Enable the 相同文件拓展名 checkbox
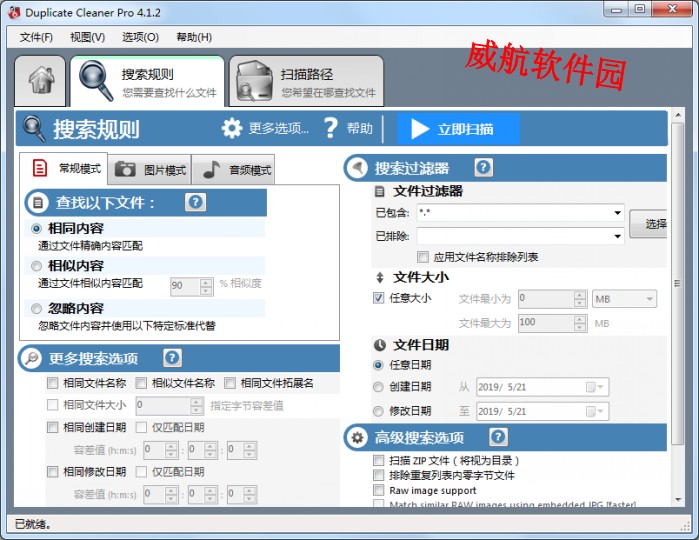 (x=230, y=383)
